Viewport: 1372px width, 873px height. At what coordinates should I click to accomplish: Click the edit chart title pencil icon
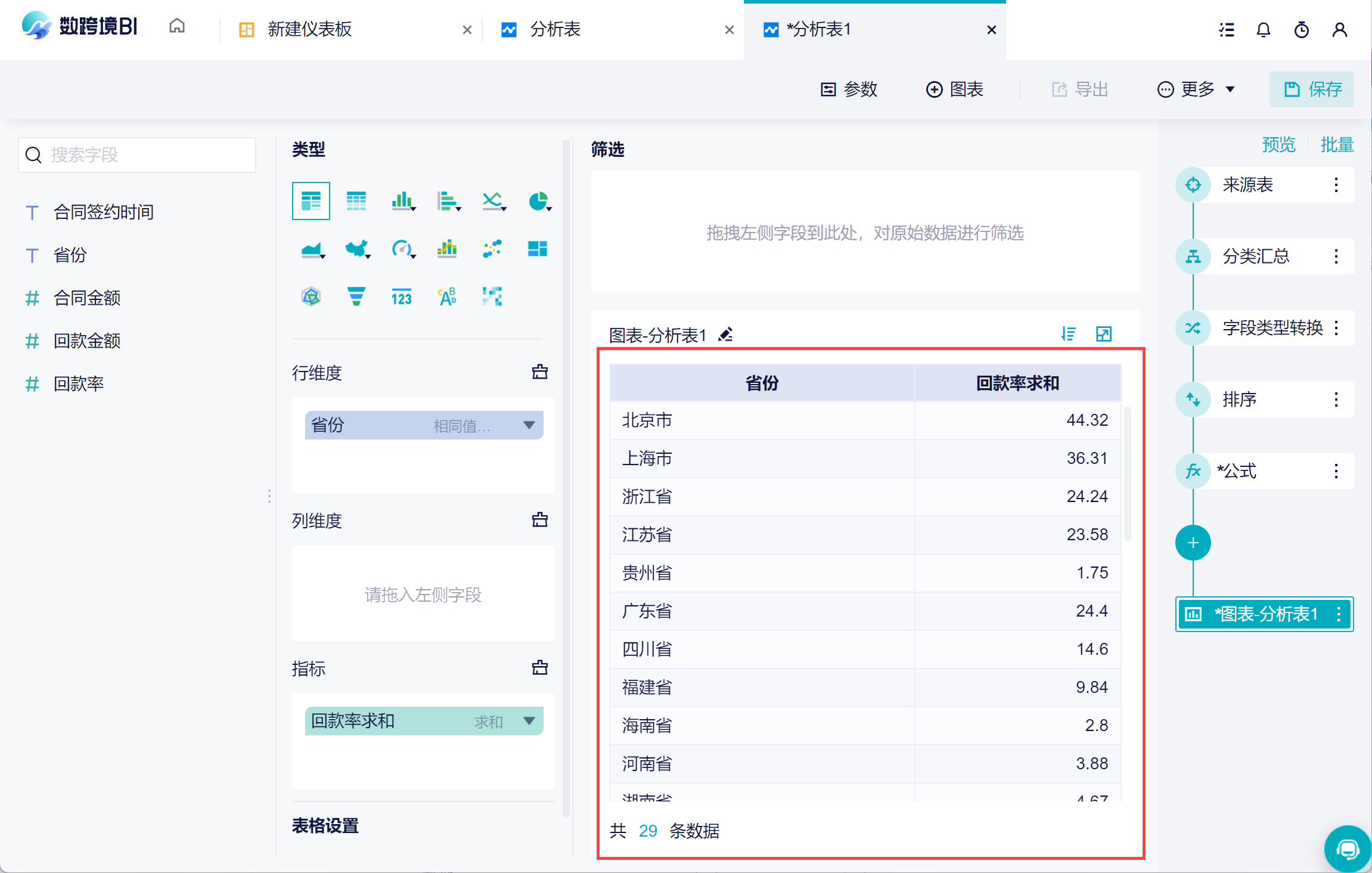[725, 335]
